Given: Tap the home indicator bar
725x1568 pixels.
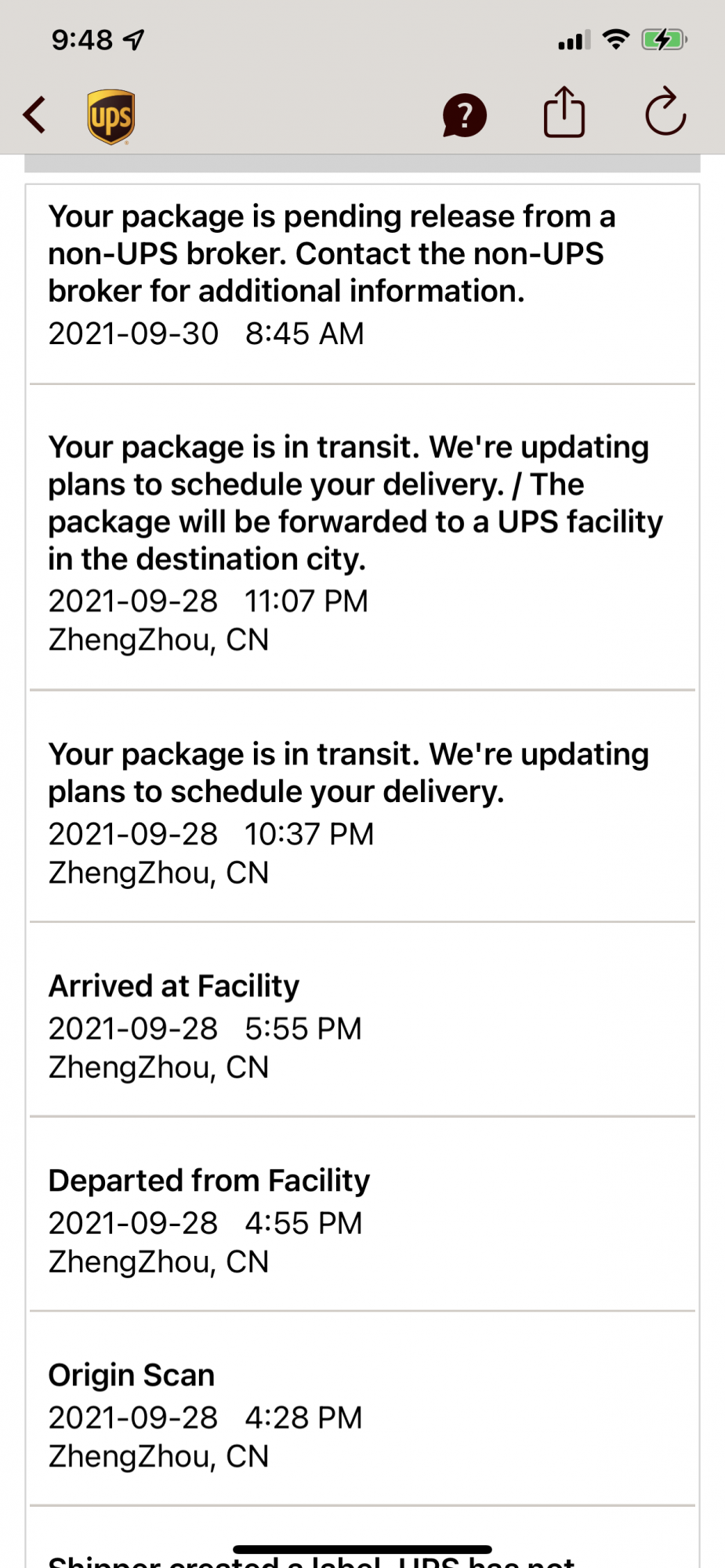Looking at the screenshot, I should (362, 1549).
